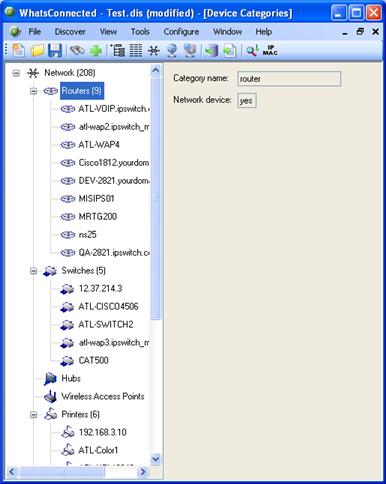386x484 pixels.
Task: Open the Tools menu
Action: tap(140, 32)
